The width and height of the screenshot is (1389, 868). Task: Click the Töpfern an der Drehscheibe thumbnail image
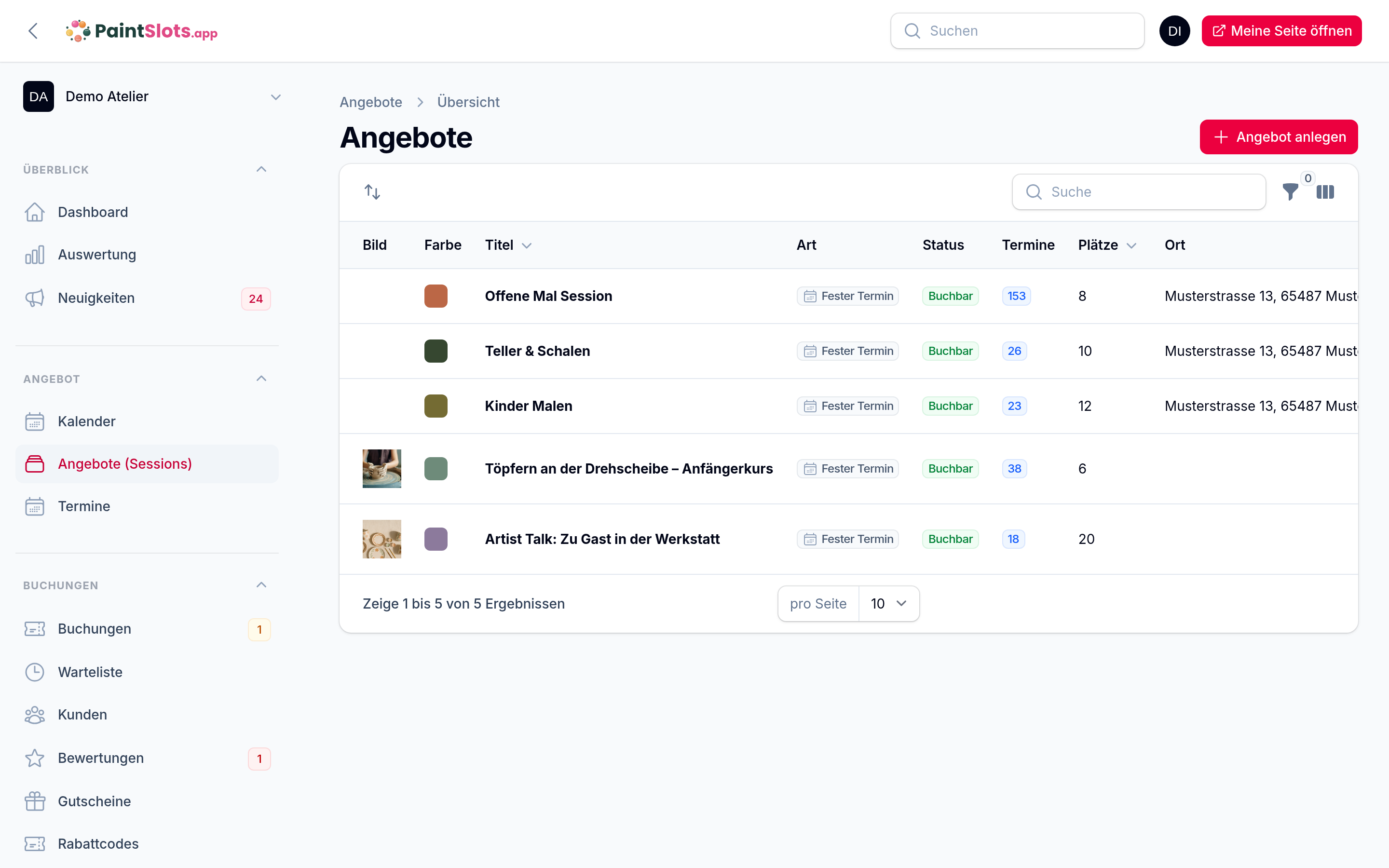(x=381, y=468)
